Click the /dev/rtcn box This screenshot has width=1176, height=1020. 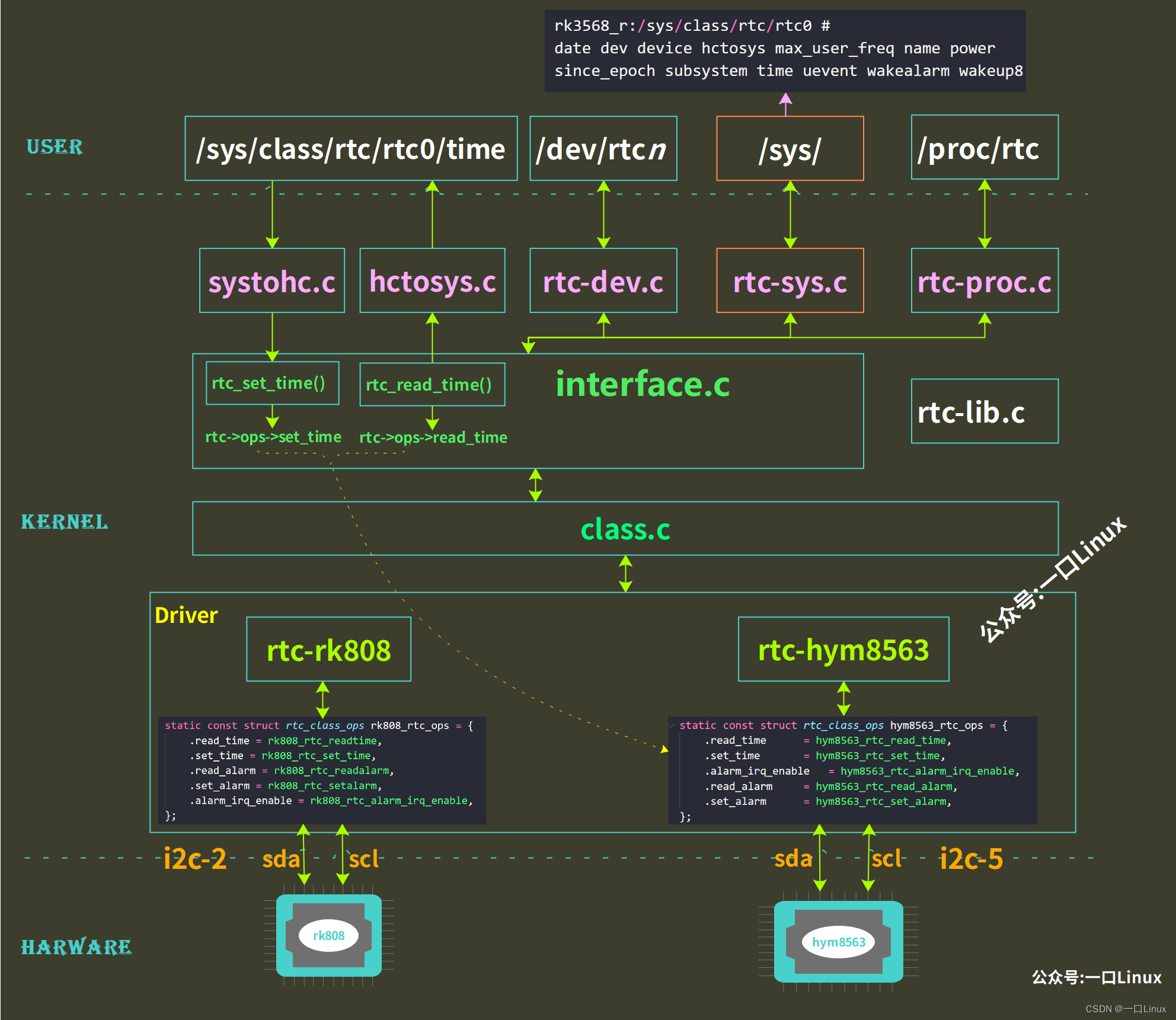(603, 148)
